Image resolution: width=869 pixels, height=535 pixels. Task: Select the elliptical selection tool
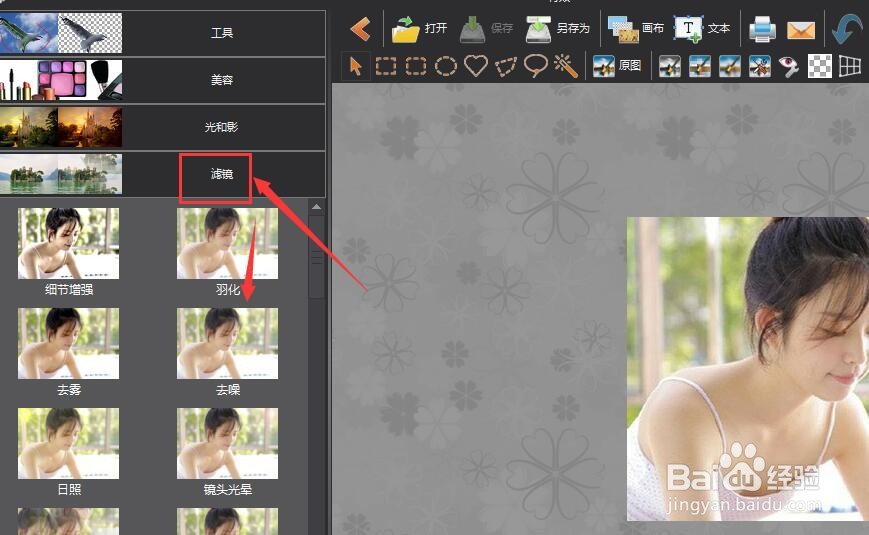(x=446, y=67)
